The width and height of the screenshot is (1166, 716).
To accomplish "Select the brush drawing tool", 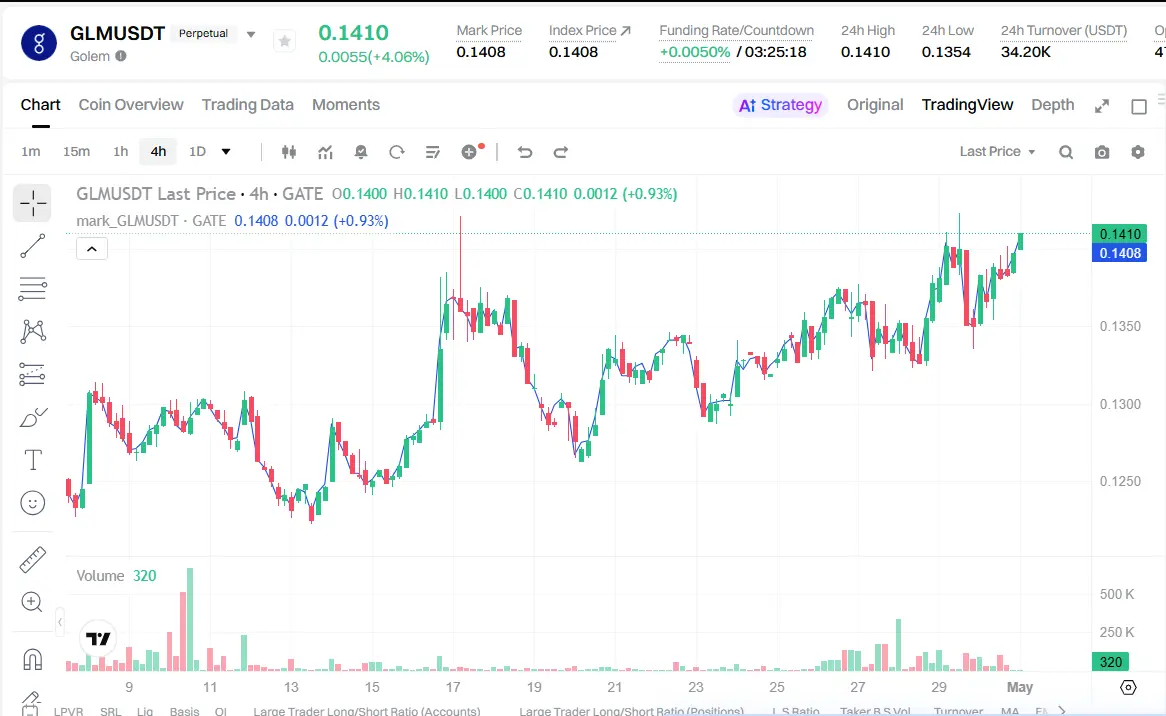I will pyautogui.click(x=33, y=418).
